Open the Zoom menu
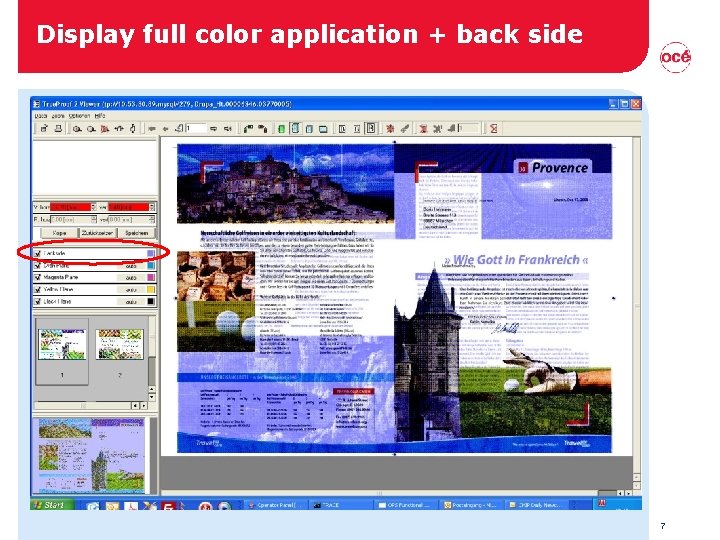Viewport: 720px width, 540px height. [x=58, y=116]
